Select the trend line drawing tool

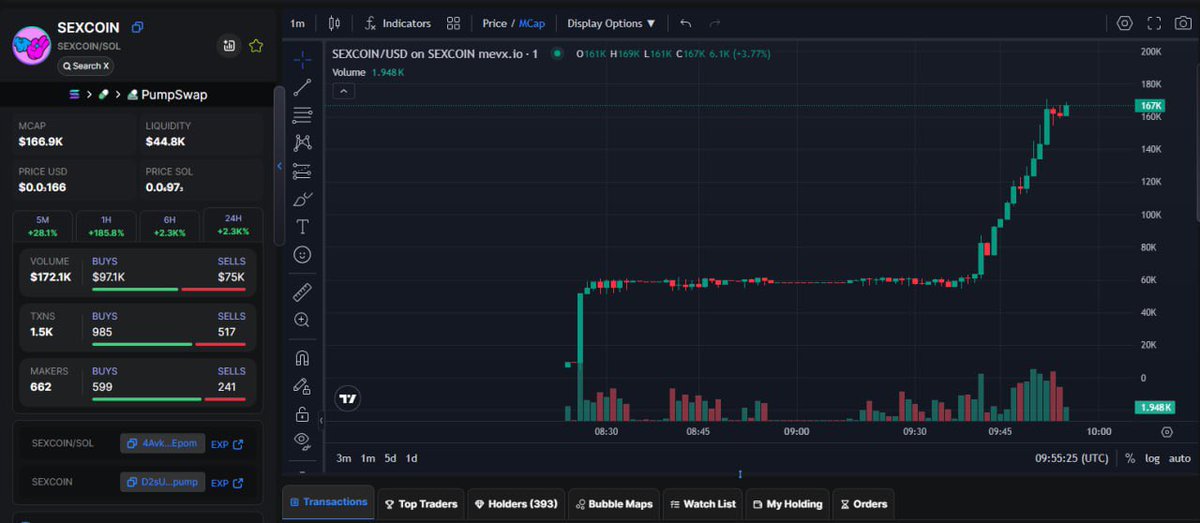click(x=302, y=88)
